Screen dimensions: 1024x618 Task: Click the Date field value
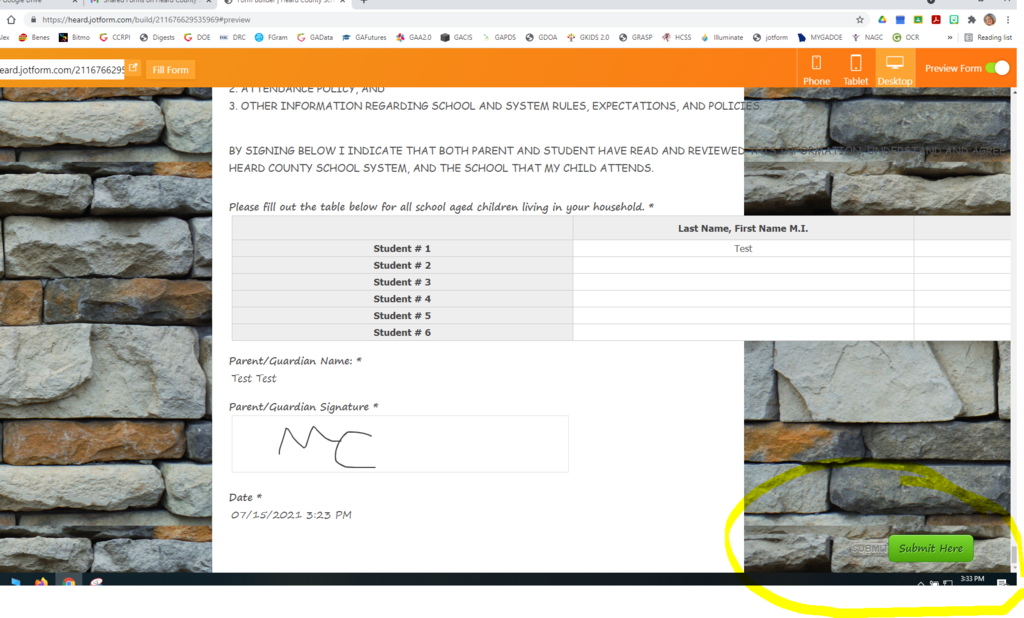tap(291, 515)
